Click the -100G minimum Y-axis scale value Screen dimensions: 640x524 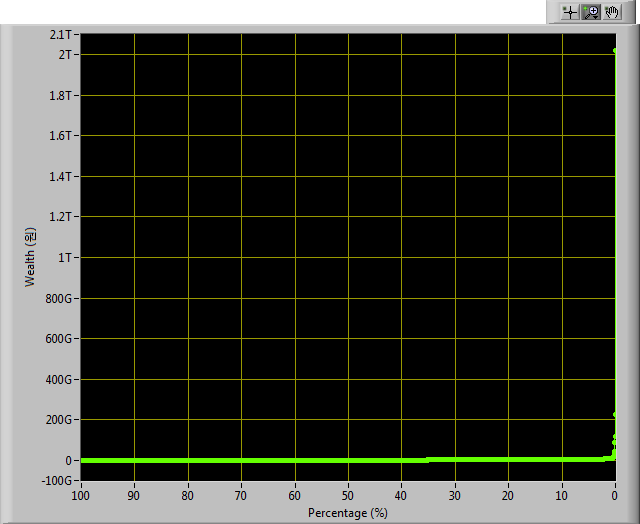pyautogui.click(x=56, y=481)
